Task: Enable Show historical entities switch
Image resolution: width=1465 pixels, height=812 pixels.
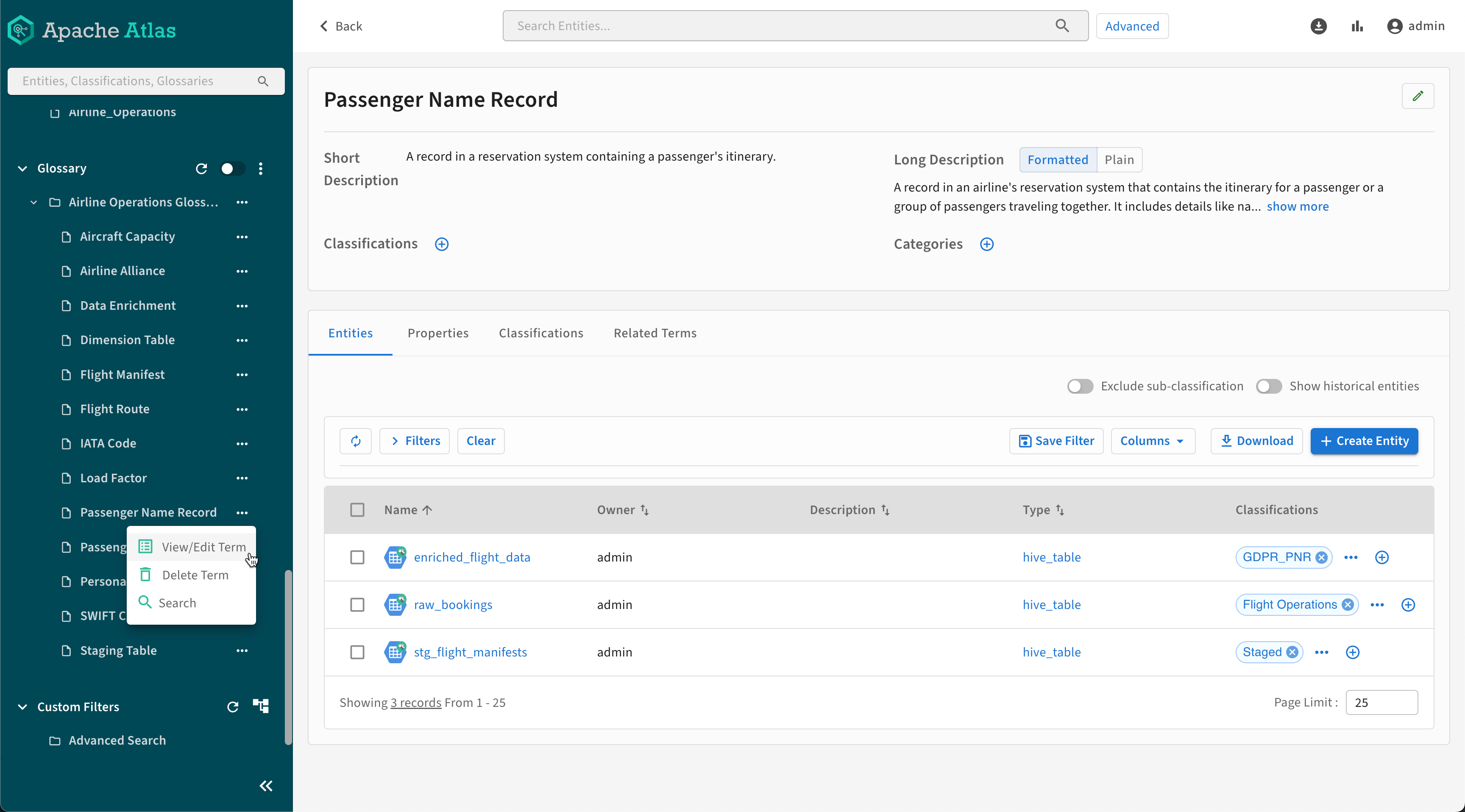Action: click(1268, 386)
